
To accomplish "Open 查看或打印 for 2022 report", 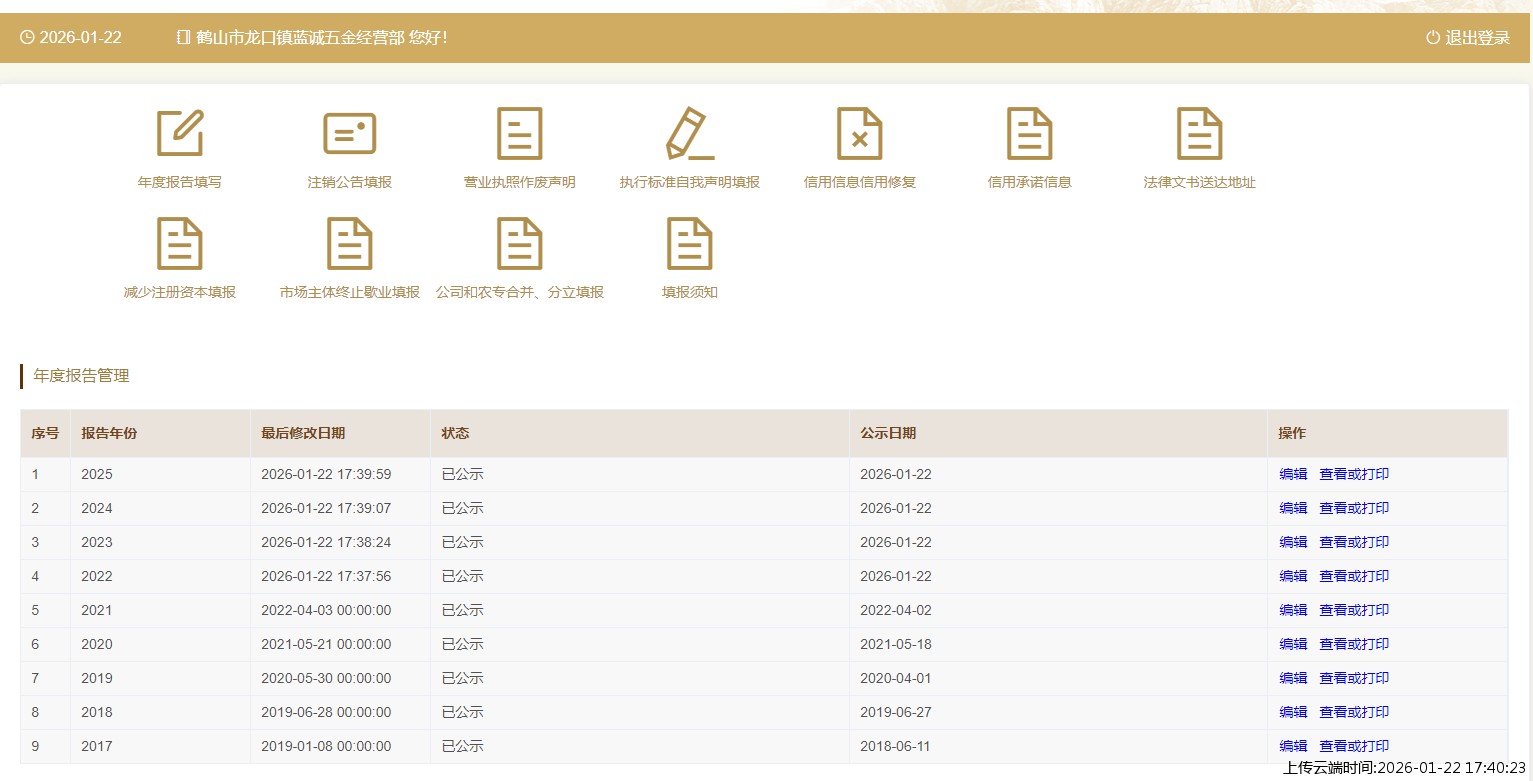I will [1353, 577].
